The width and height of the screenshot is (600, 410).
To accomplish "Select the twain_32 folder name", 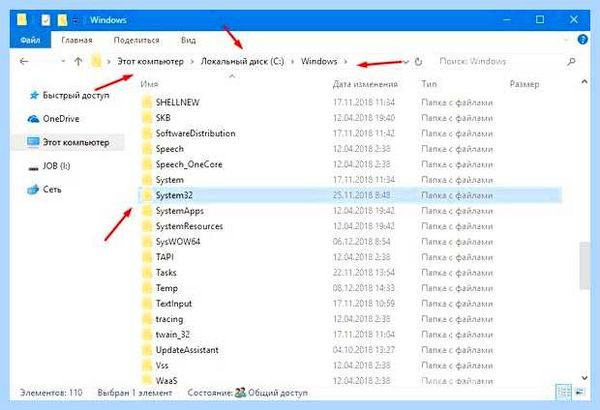I will click(173, 335).
